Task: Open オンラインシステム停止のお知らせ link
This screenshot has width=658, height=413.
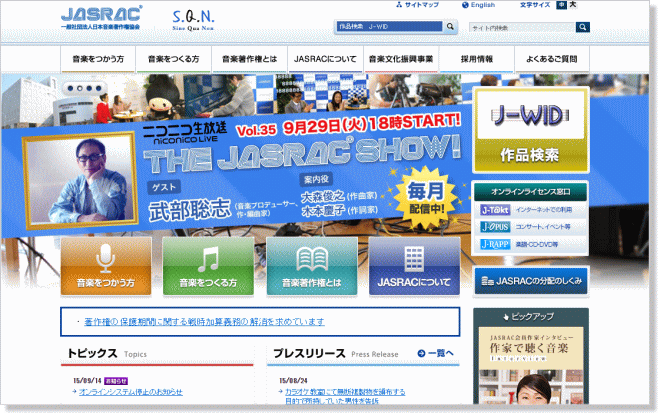Action: (x=131, y=392)
